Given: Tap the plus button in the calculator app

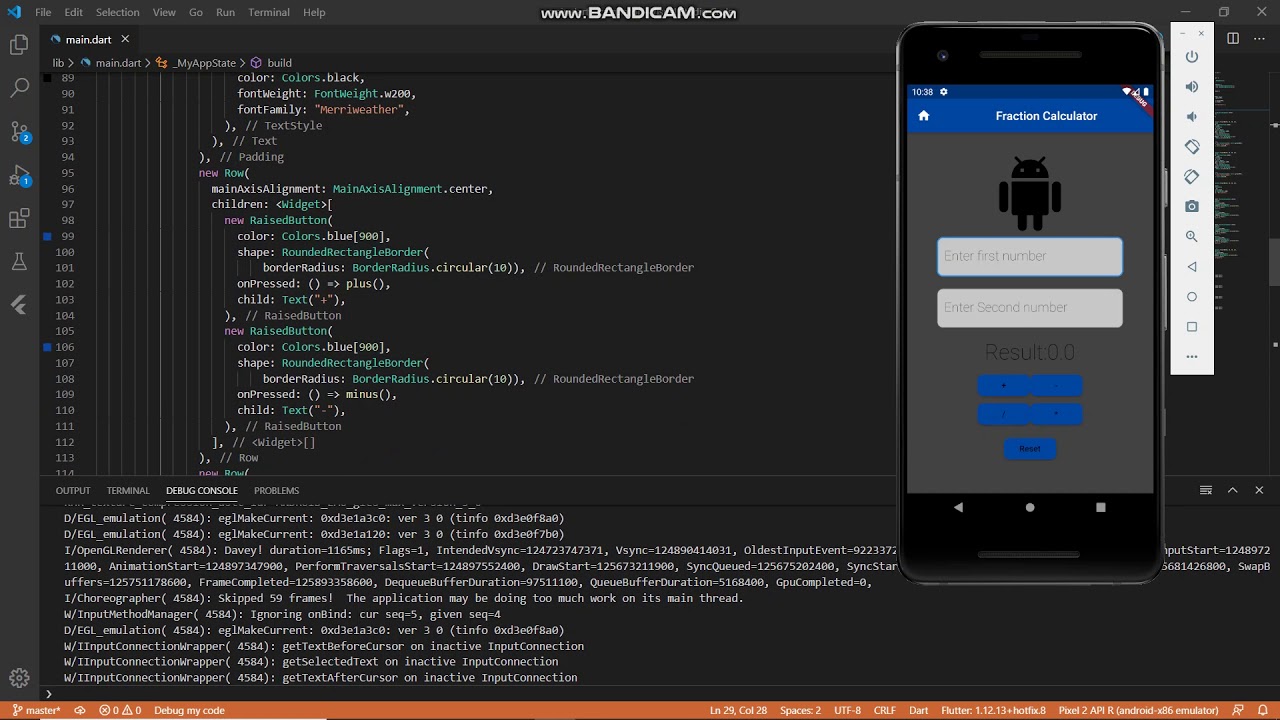Looking at the screenshot, I should [x=1003, y=386].
